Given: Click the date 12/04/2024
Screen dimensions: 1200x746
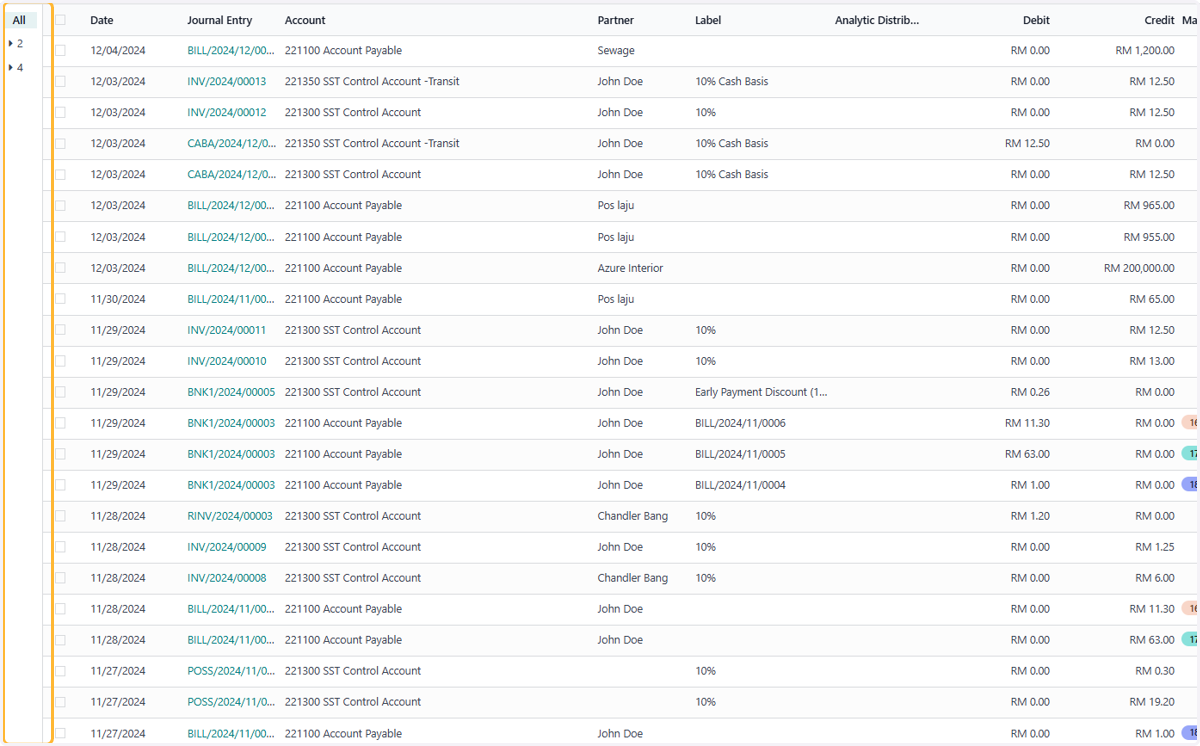Looking at the screenshot, I should pos(118,51).
